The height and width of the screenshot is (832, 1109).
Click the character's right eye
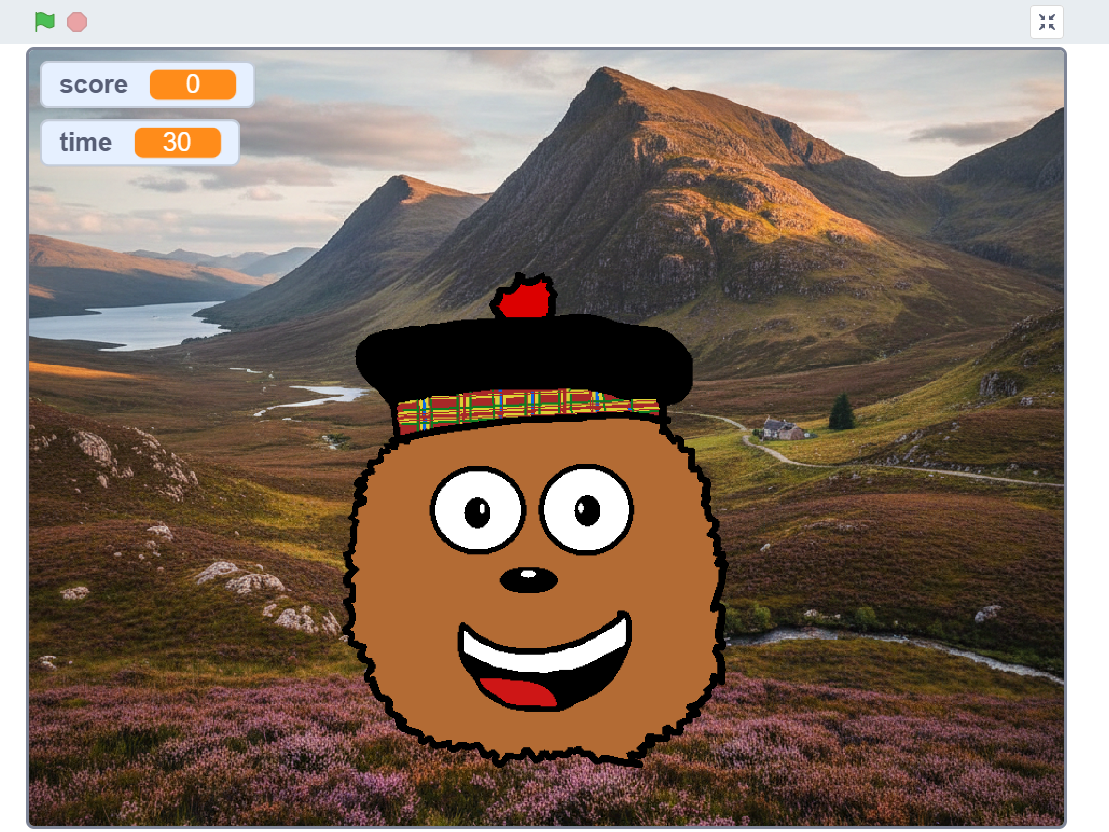pyautogui.click(x=587, y=509)
